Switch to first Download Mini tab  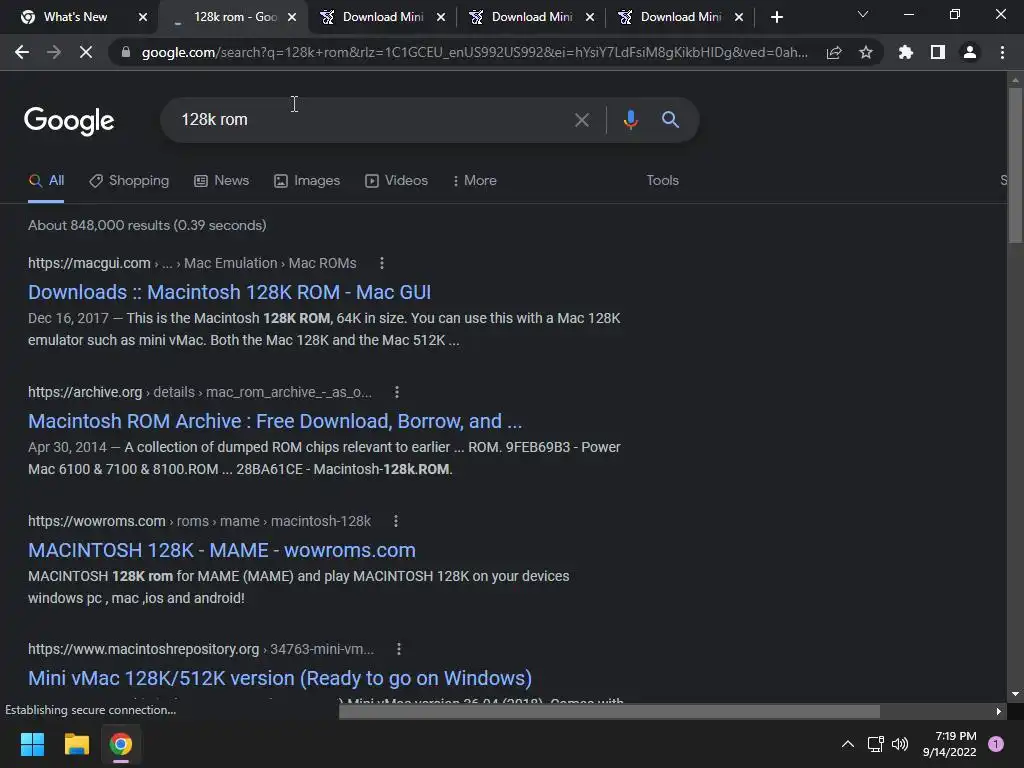point(374,17)
